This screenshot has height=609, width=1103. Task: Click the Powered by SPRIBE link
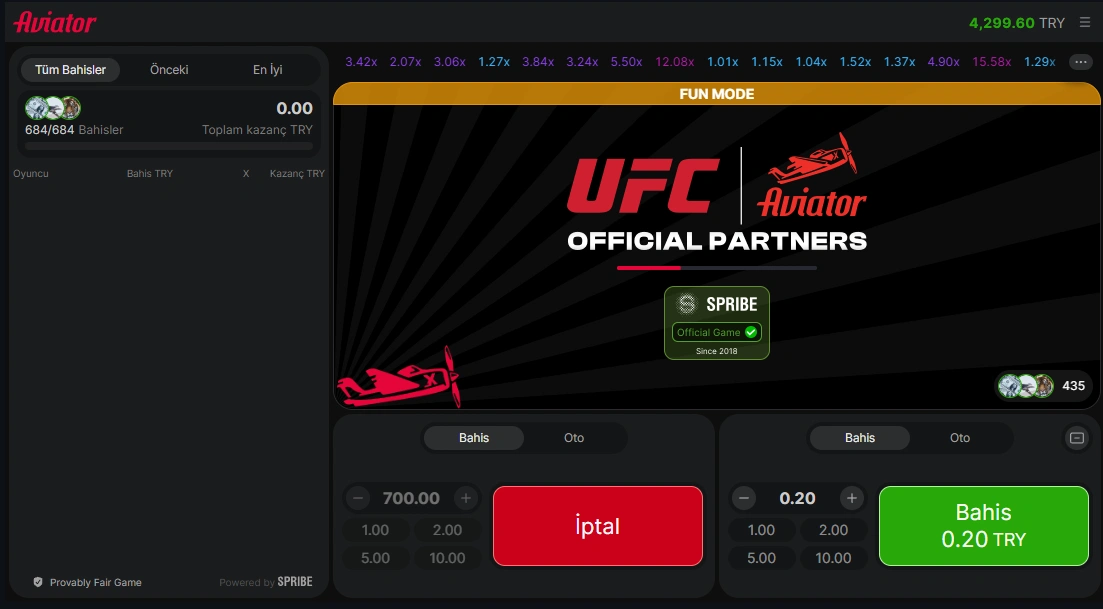point(266,582)
